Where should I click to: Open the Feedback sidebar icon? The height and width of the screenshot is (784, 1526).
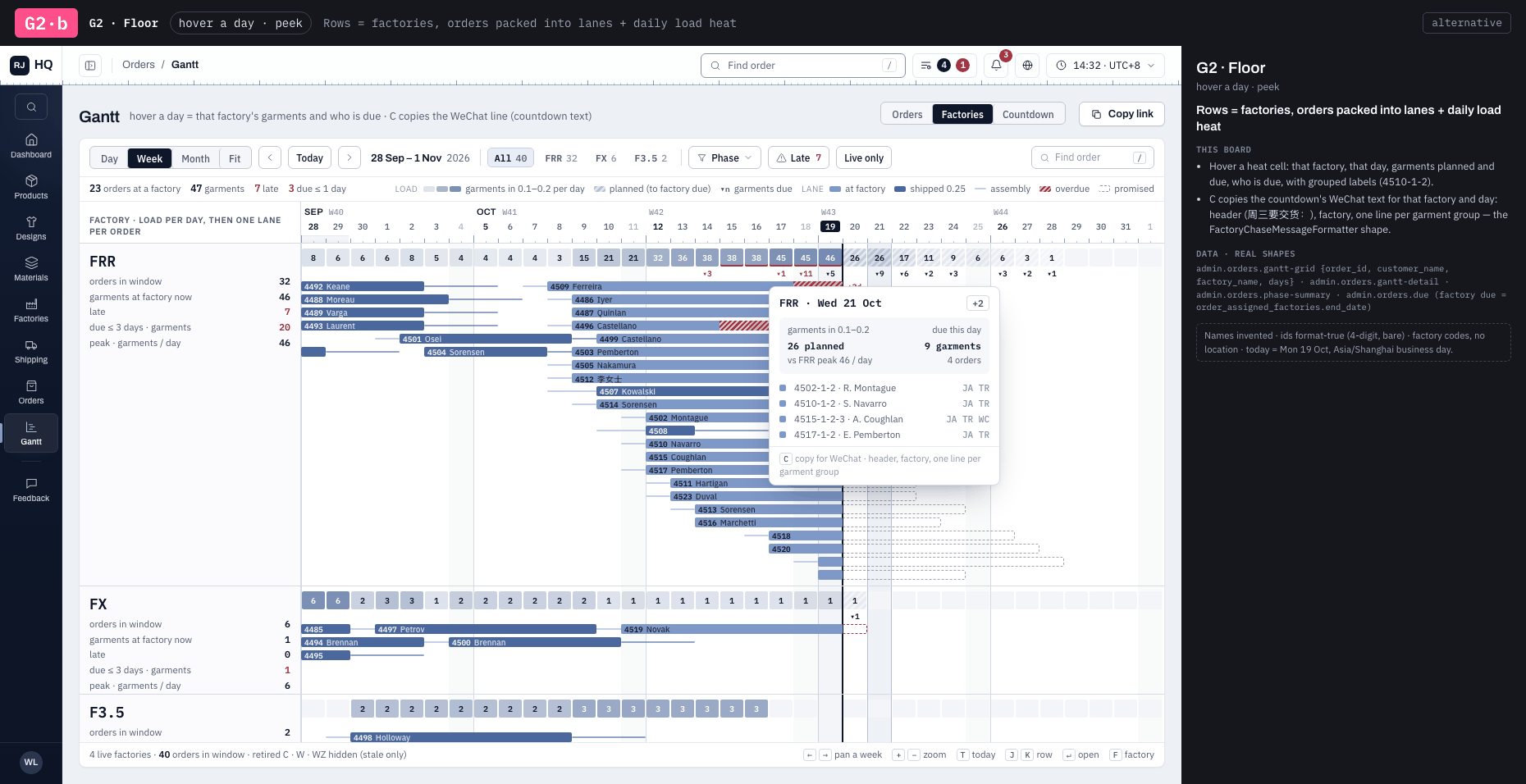tap(31, 490)
